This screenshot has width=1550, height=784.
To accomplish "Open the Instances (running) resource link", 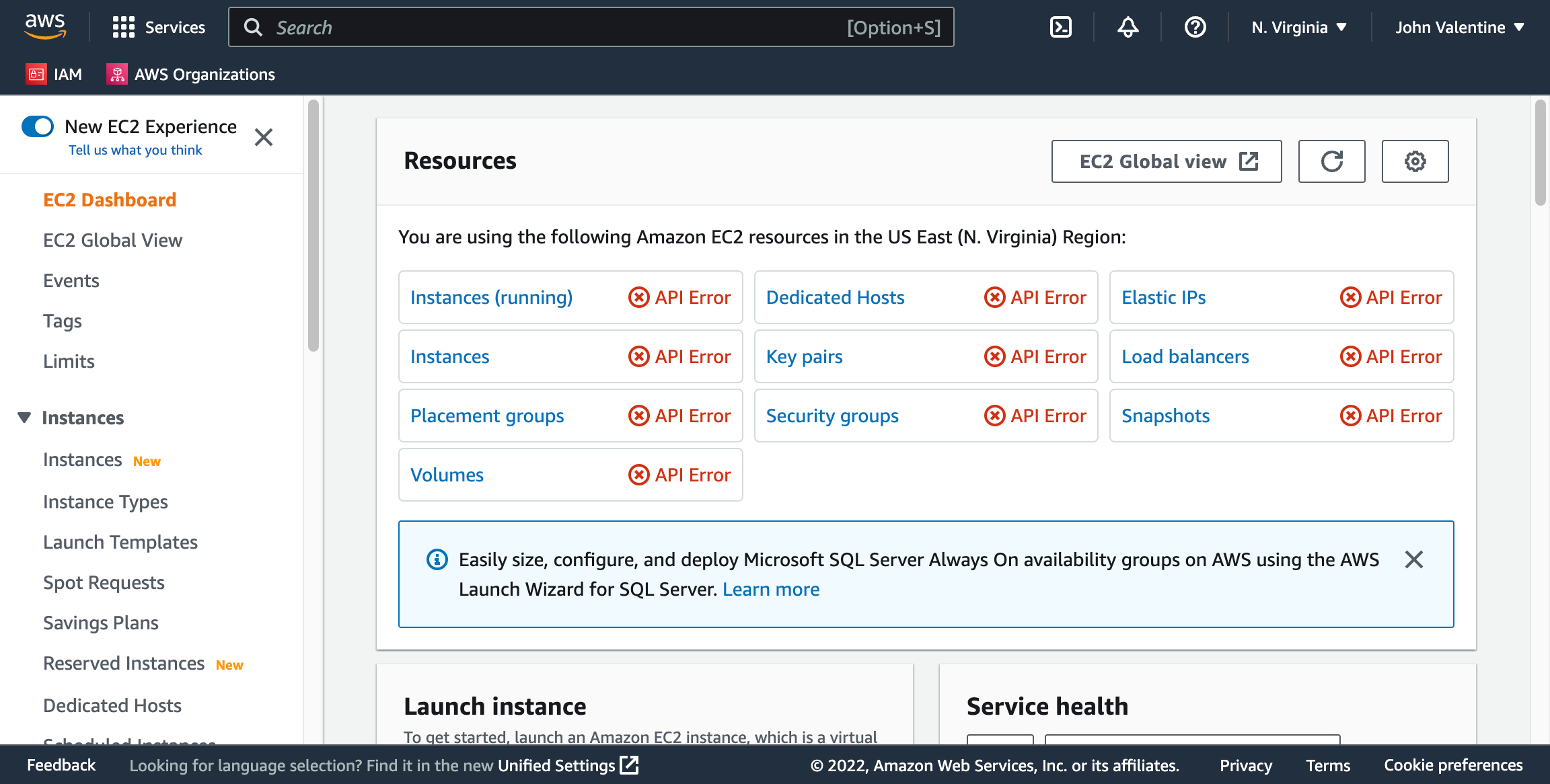I will [x=491, y=297].
